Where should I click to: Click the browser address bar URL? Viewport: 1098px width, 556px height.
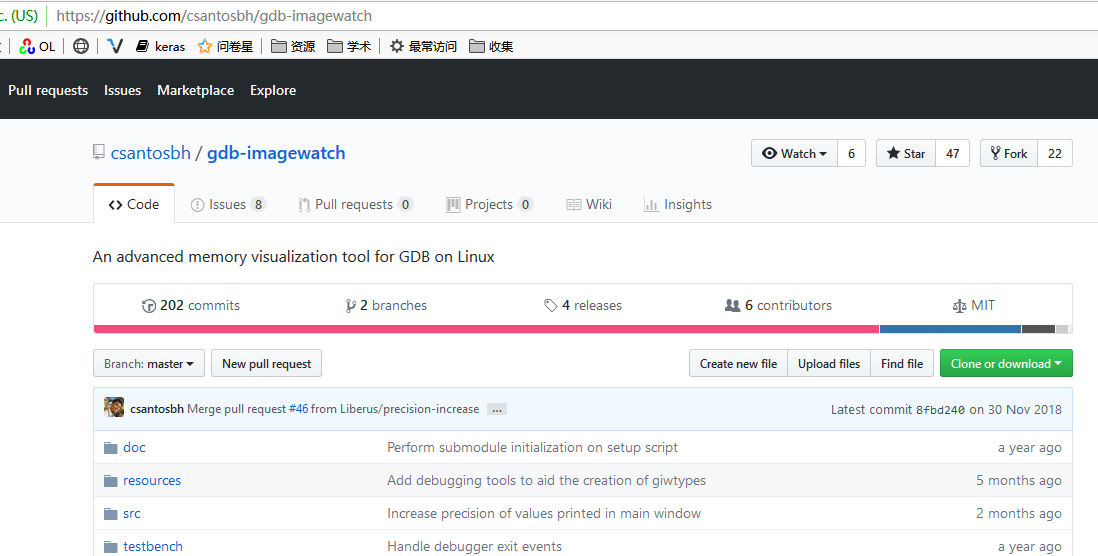point(214,16)
